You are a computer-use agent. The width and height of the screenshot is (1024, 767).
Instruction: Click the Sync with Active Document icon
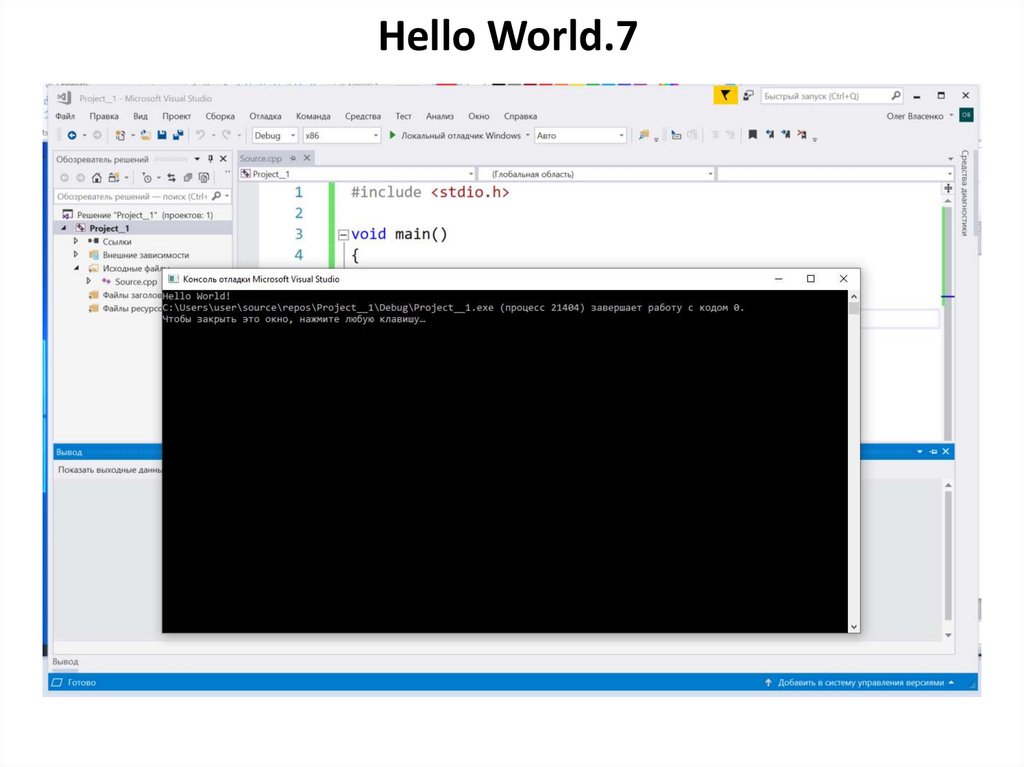(171, 178)
